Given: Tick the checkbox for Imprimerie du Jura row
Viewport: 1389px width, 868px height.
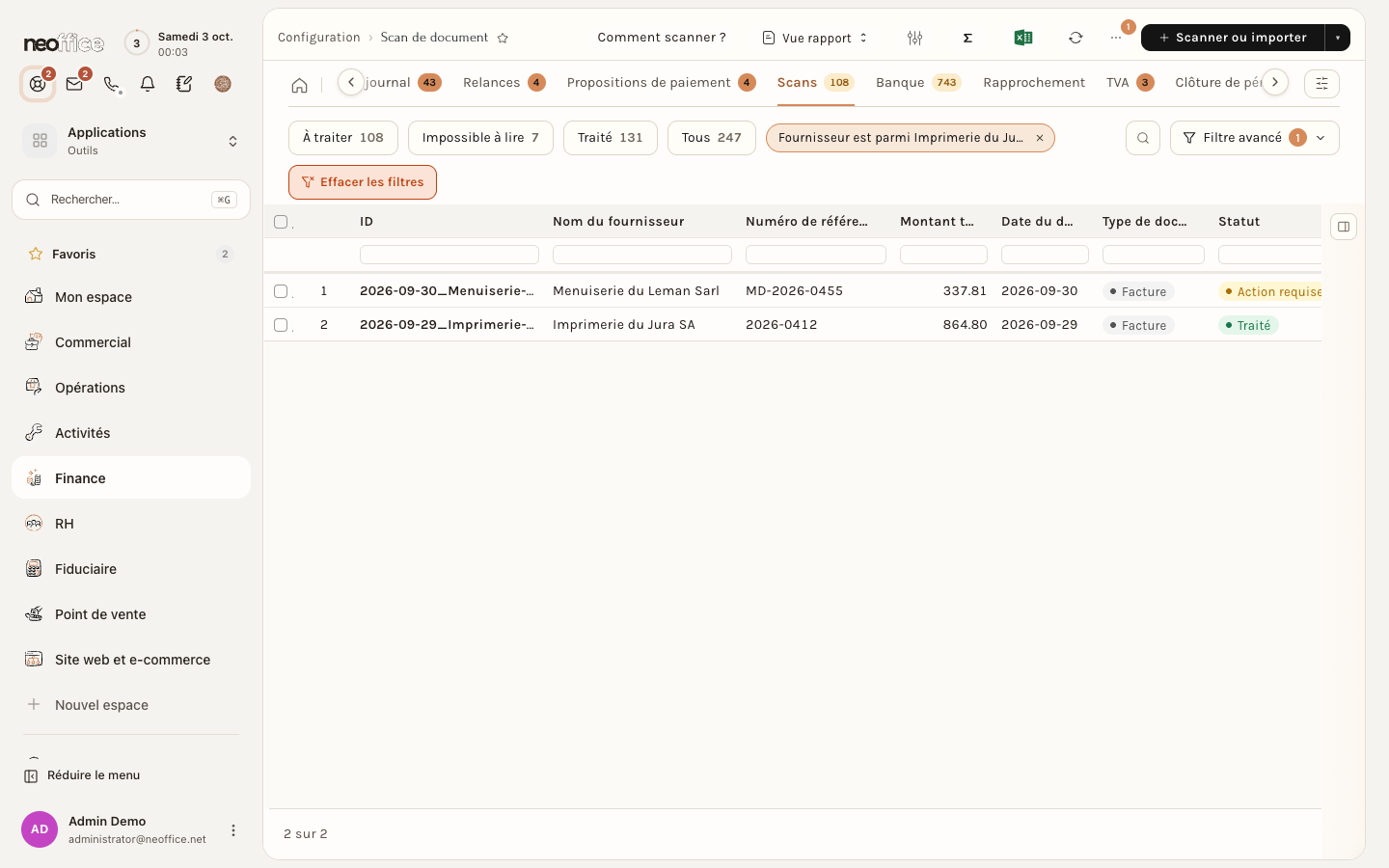Looking at the screenshot, I should click(x=281, y=325).
